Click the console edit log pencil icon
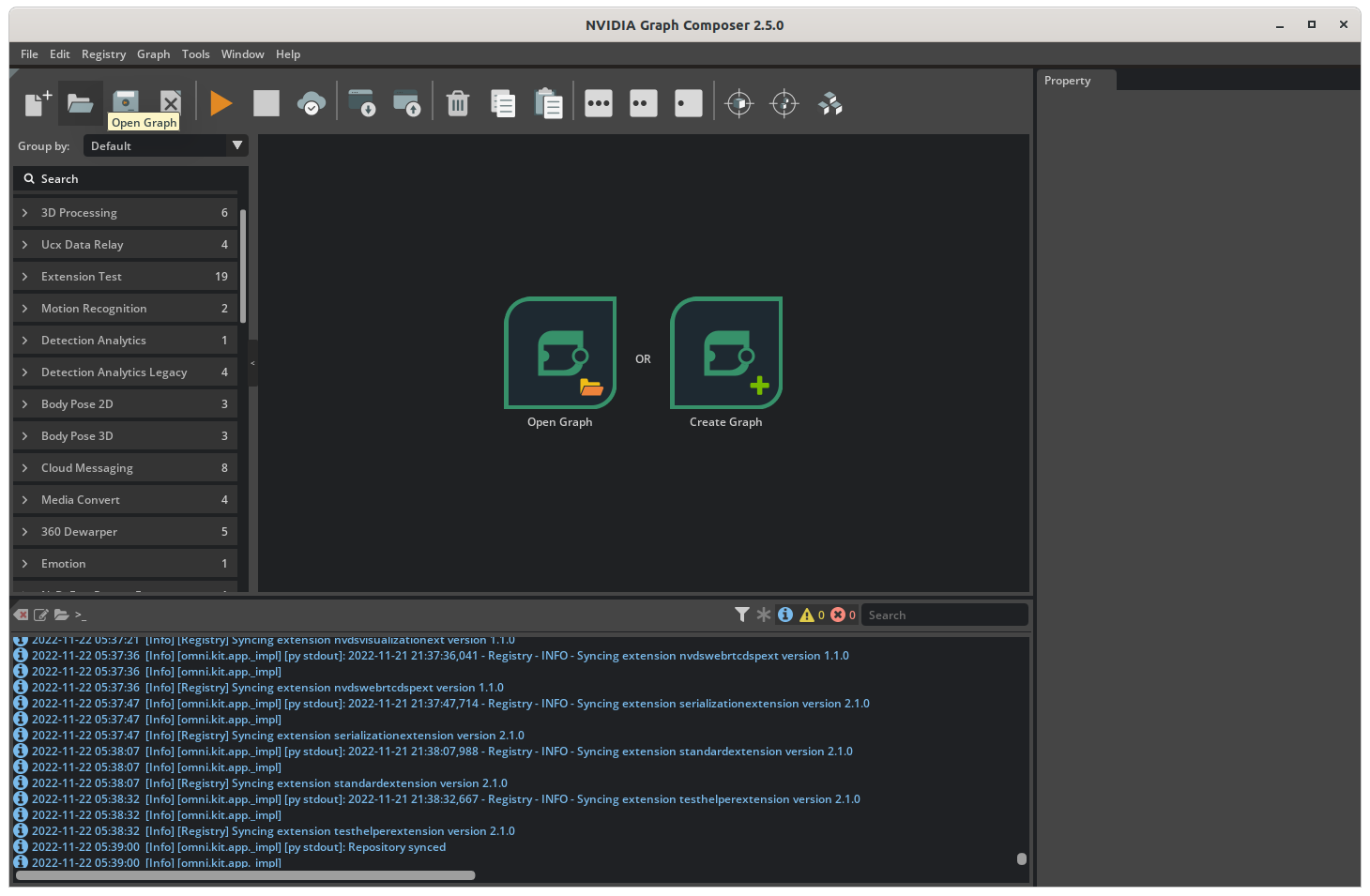Image resolution: width=1370 pixels, height=896 pixels. (41, 615)
